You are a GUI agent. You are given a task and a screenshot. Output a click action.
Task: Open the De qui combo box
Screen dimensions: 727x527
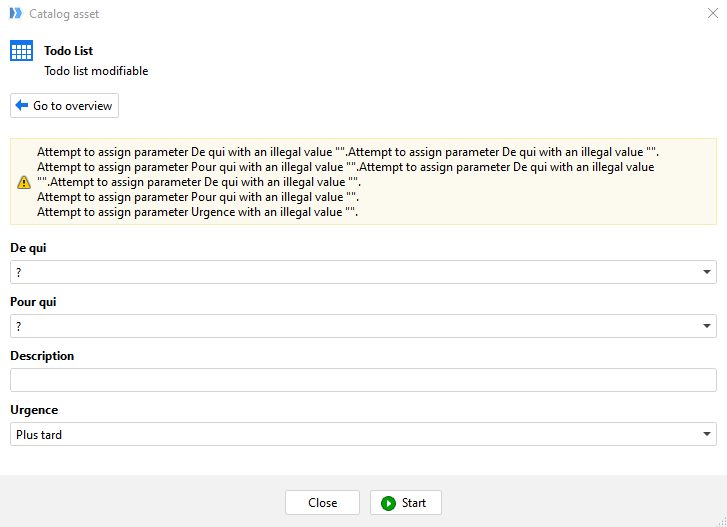(364, 272)
